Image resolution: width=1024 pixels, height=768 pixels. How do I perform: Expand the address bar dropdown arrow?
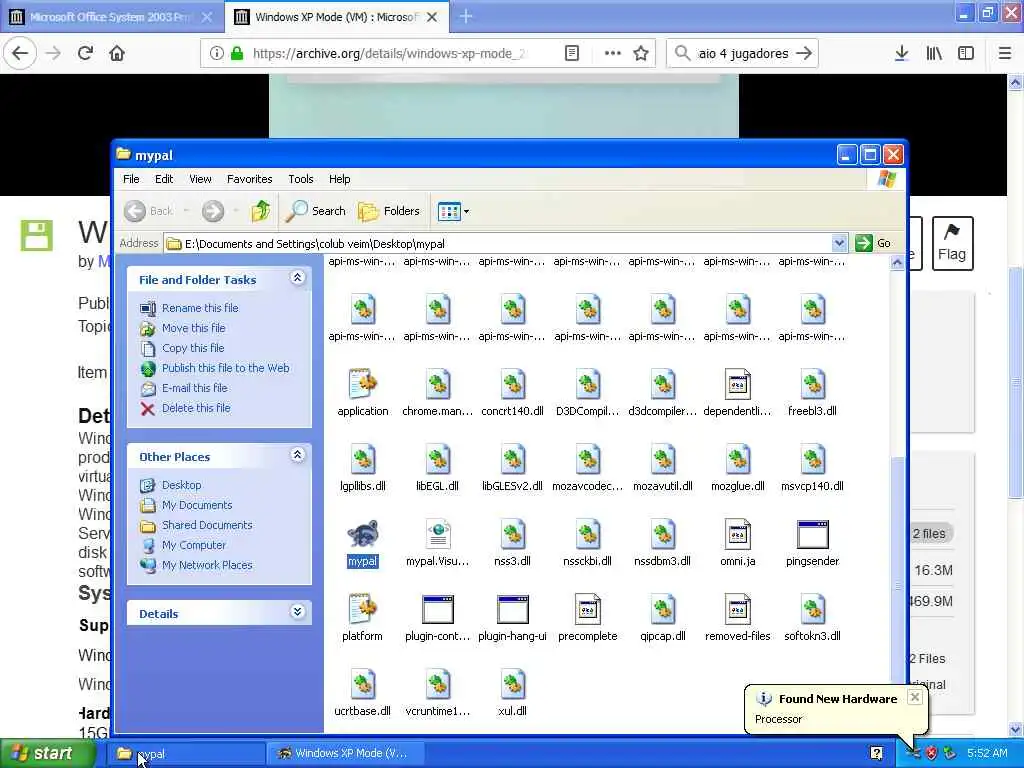click(x=839, y=244)
